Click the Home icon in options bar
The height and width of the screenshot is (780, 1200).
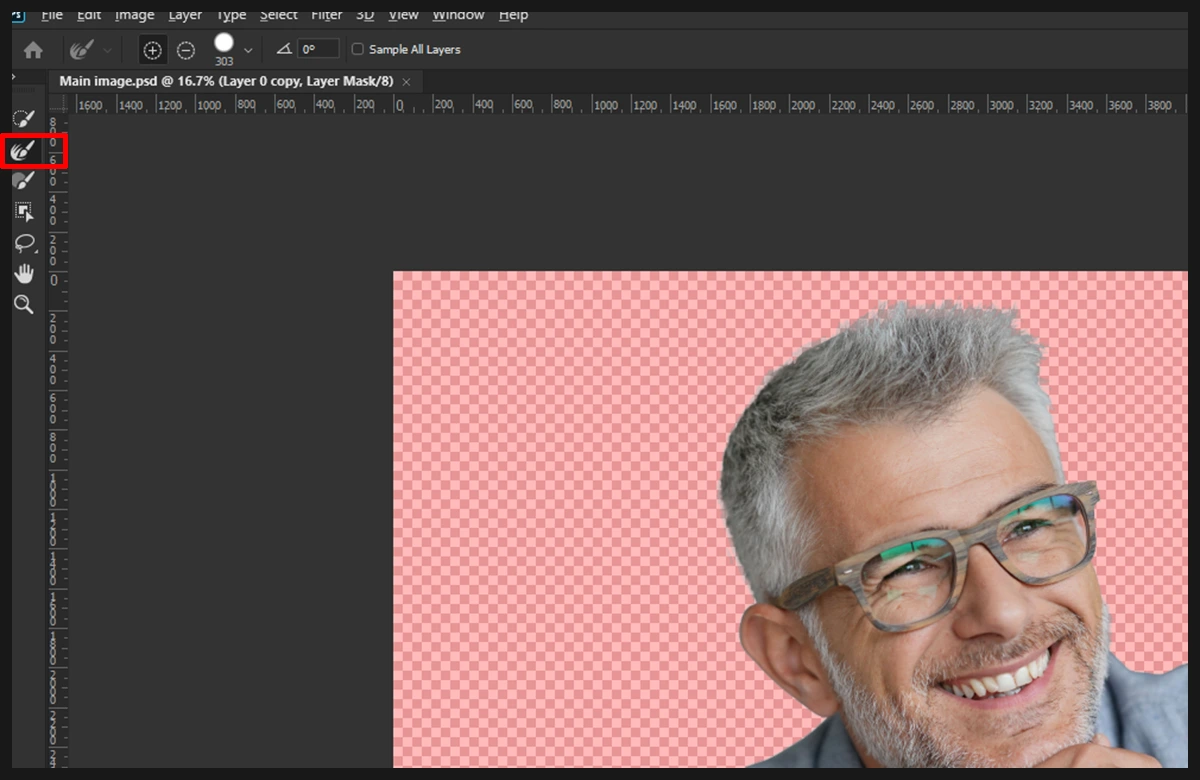33,49
